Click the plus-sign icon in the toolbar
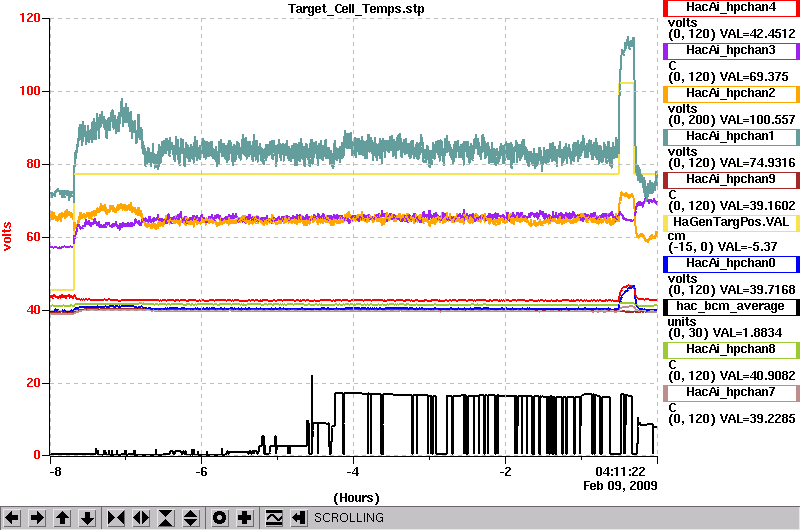This screenshot has height=530, width=800. tap(245, 518)
